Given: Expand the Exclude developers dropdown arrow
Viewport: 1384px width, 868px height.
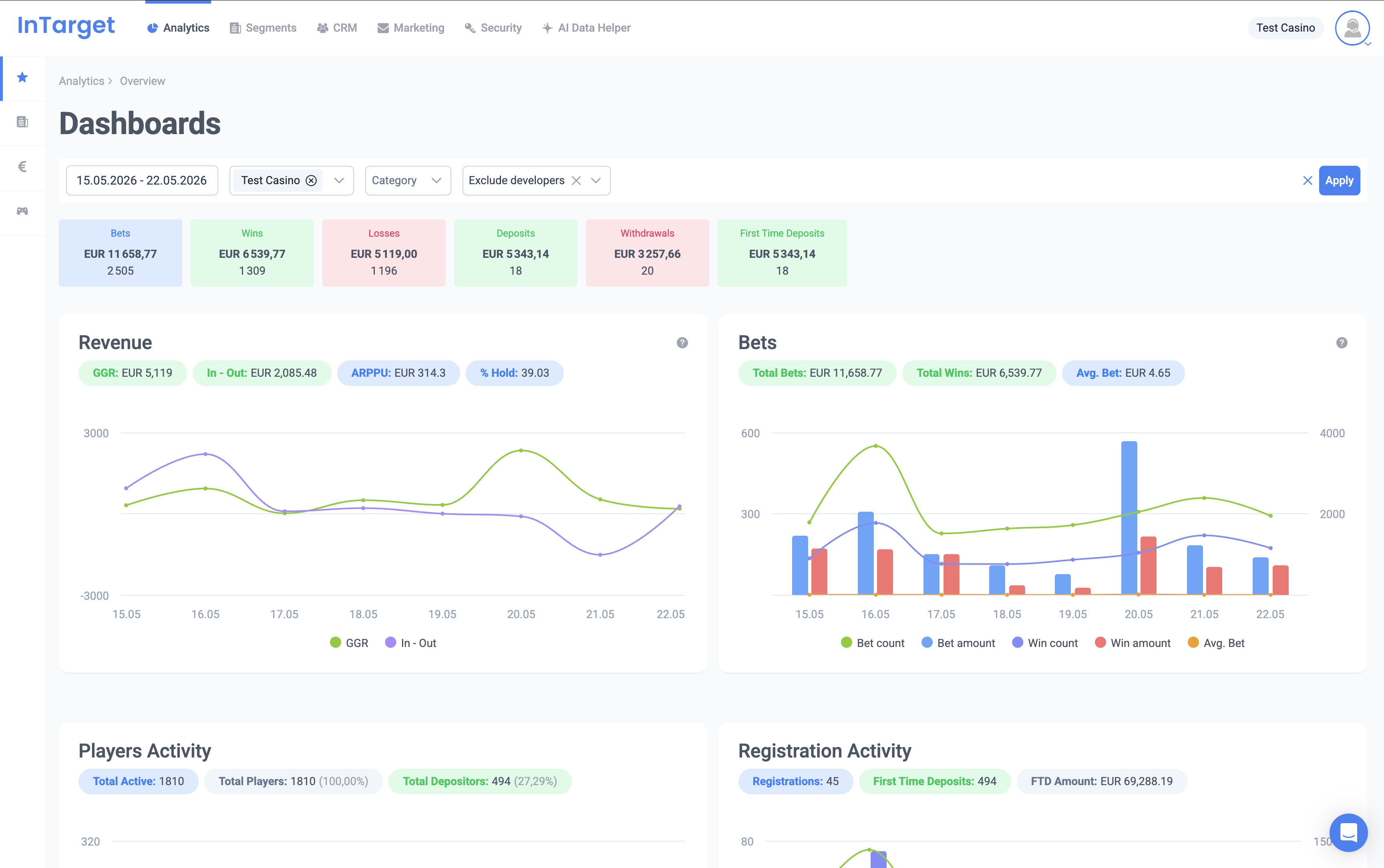Looking at the screenshot, I should (x=596, y=181).
